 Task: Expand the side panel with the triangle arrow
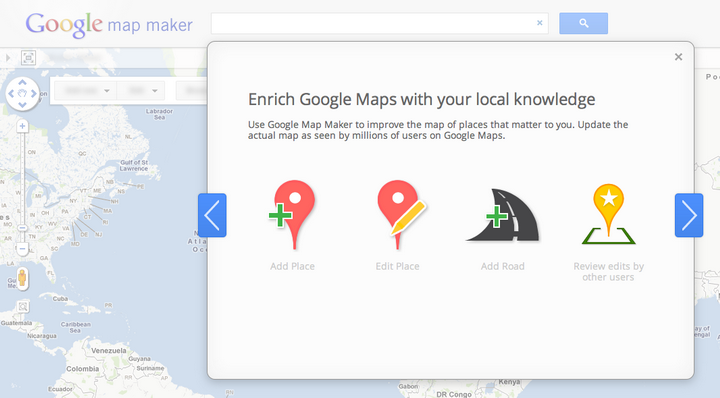(x=8, y=58)
